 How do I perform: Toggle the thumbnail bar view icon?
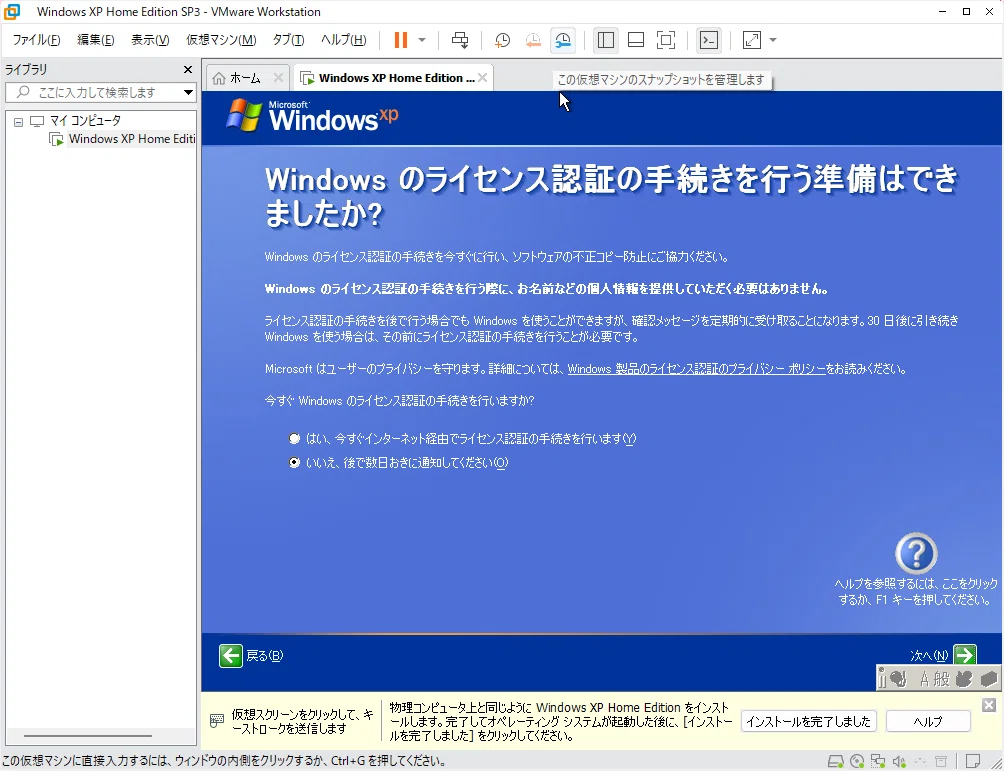[x=636, y=40]
